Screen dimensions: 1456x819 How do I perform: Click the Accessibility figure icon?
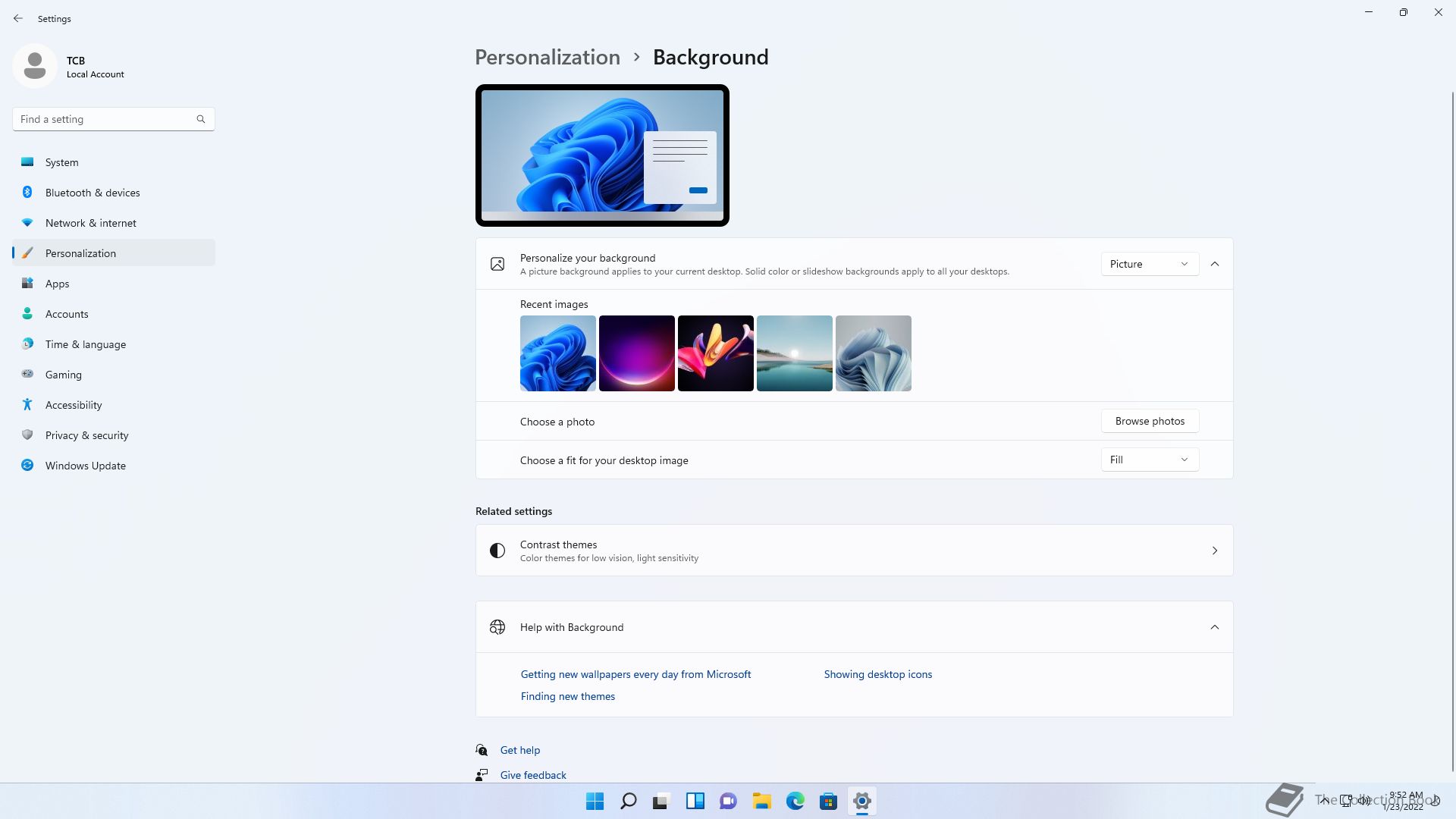pos(27,405)
